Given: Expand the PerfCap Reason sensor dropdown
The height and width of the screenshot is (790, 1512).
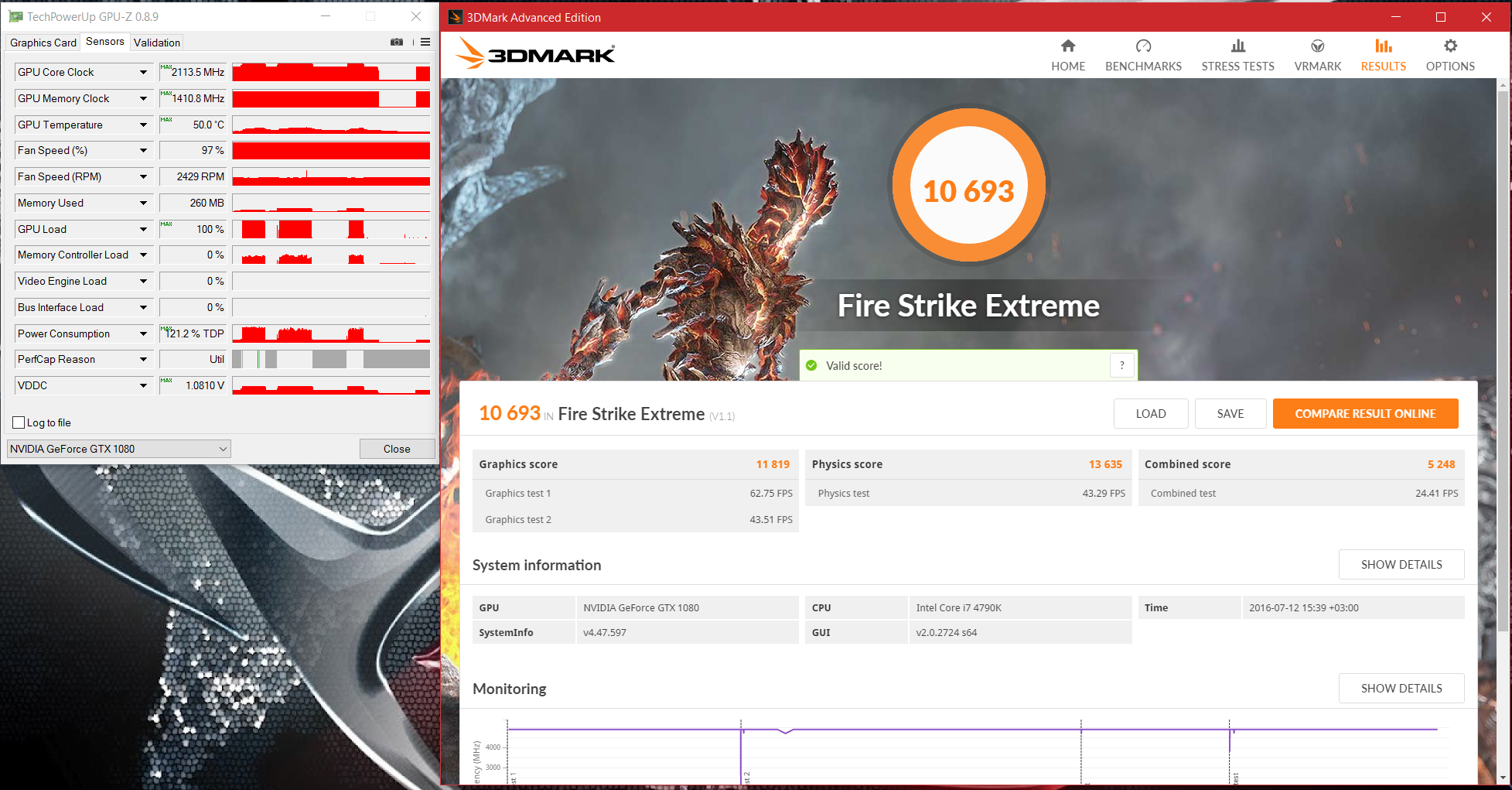Looking at the screenshot, I should coord(143,359).
